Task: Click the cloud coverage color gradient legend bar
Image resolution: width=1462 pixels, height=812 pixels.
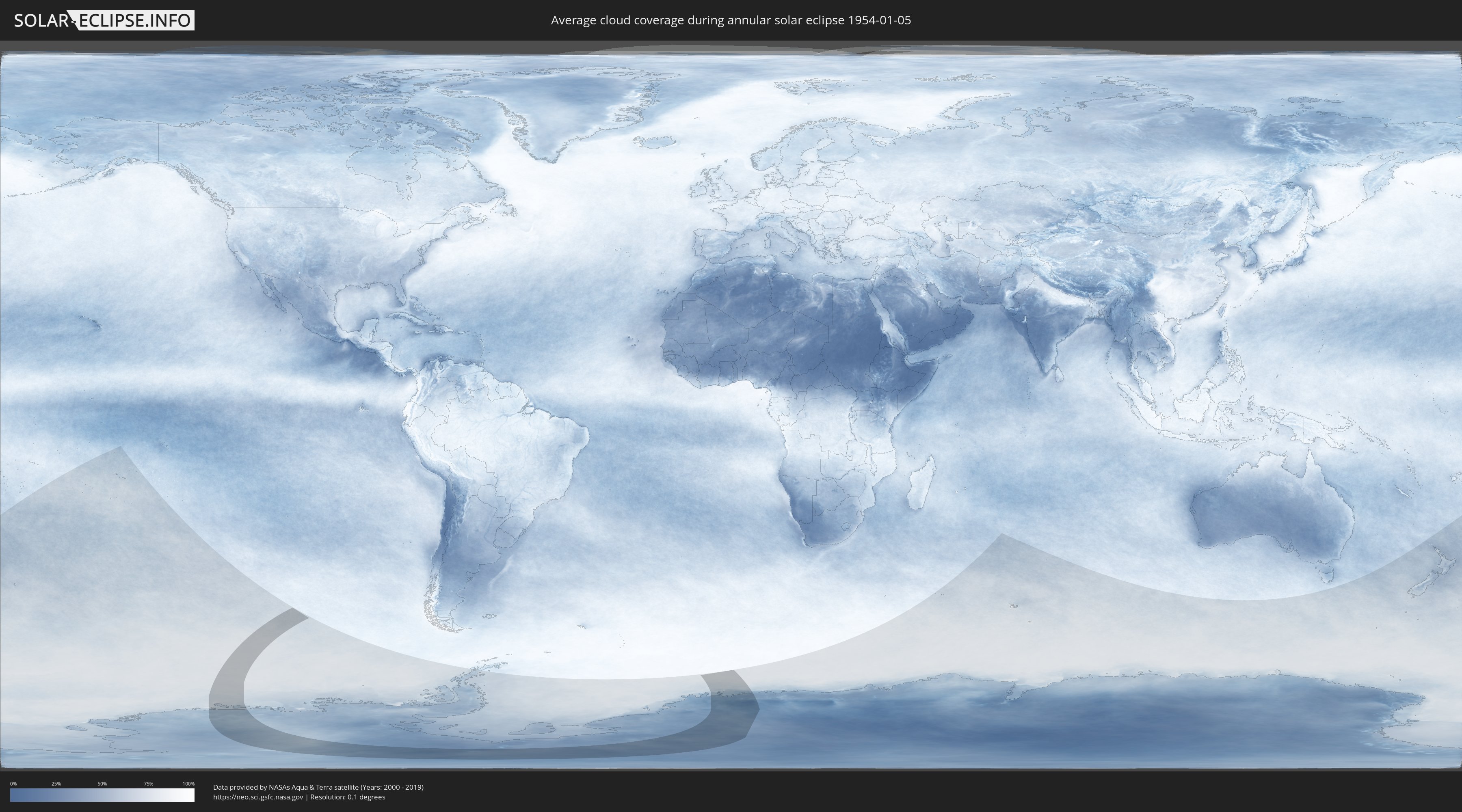Action: point(102,795)
